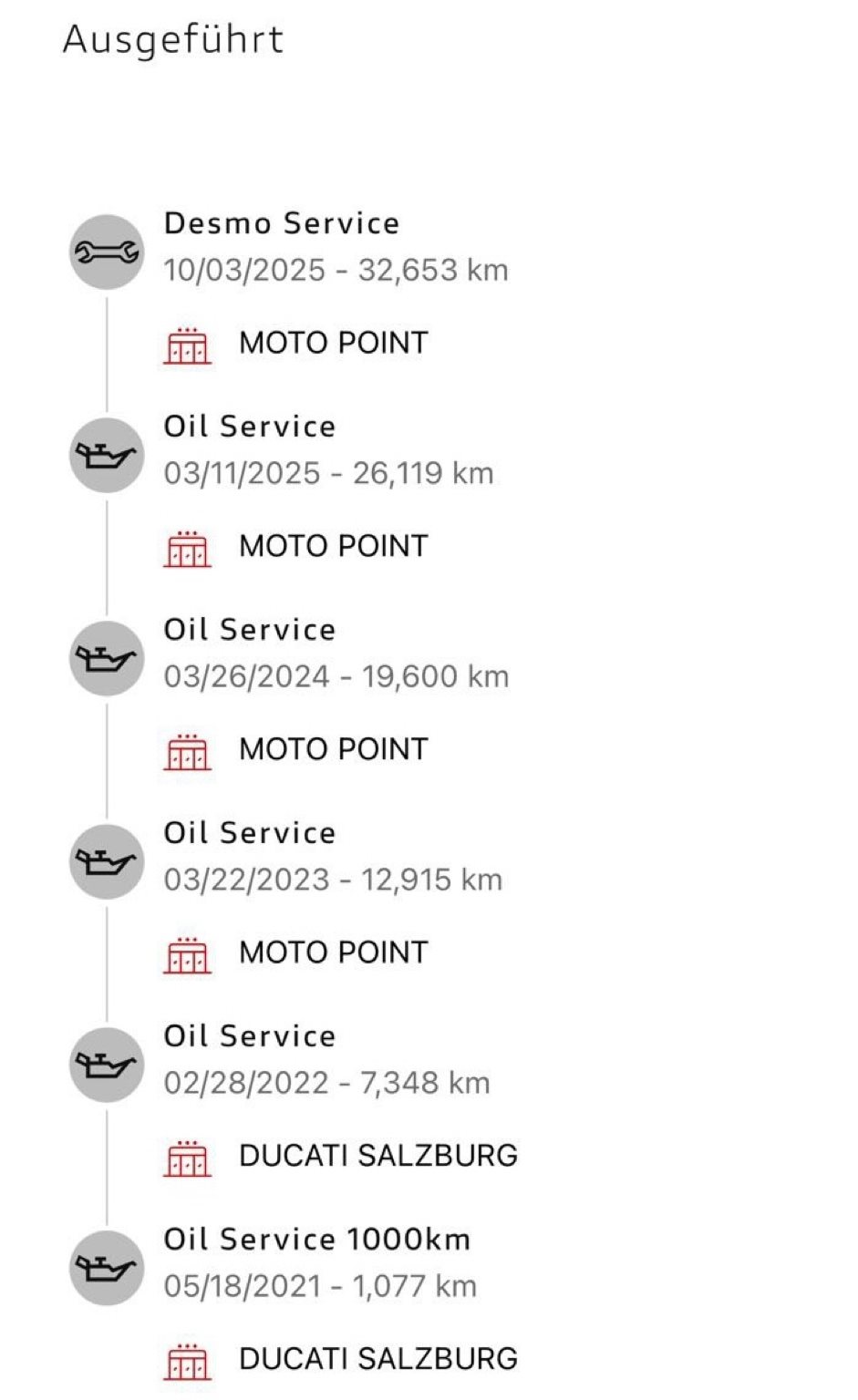This screenshot has width=858, height=1400.
Task: Open the Oil Service 1000km entry
Action: [316, 1240]
